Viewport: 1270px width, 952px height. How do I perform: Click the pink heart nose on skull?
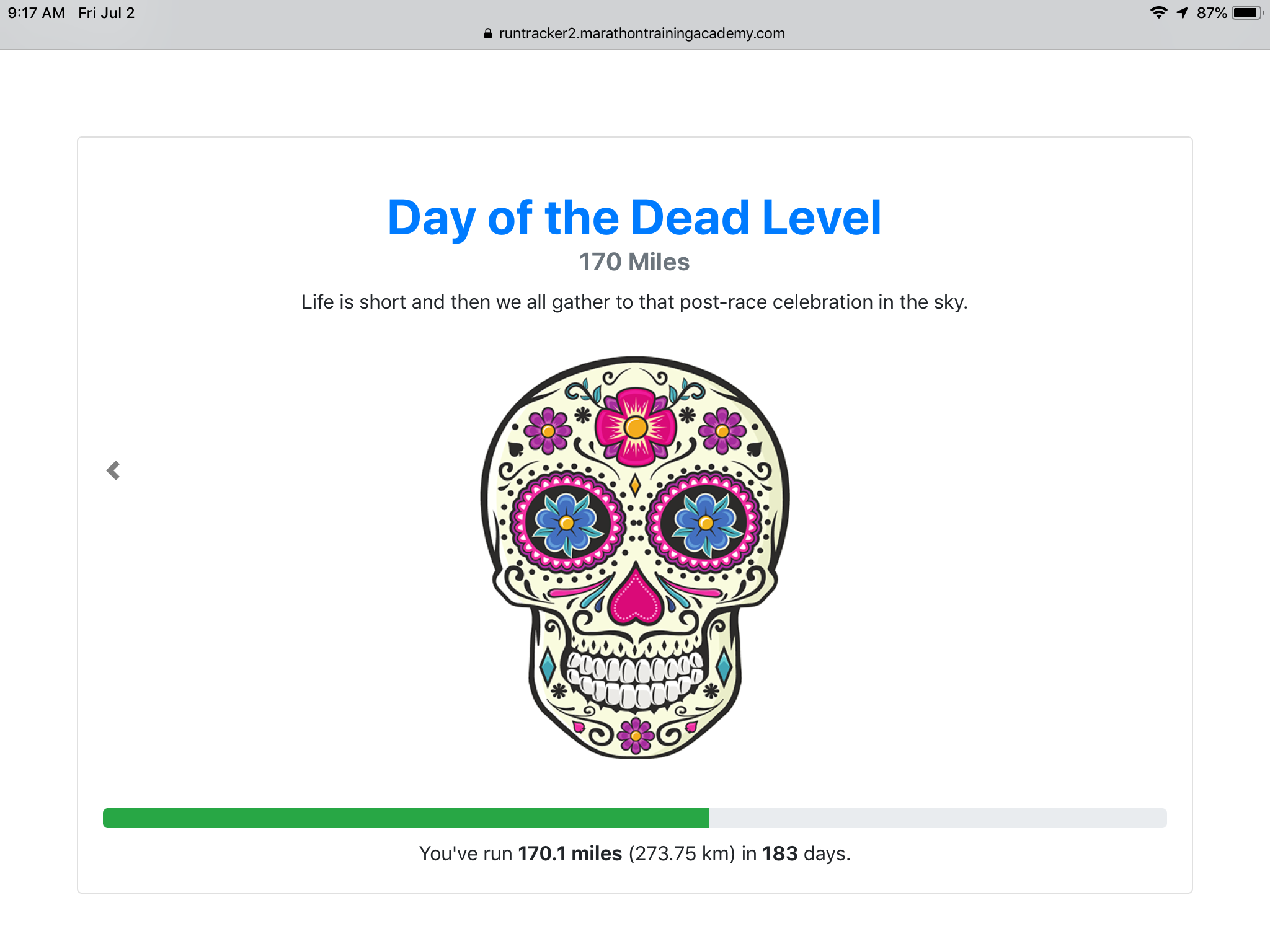pyautogui.click(x=635, y=600)
